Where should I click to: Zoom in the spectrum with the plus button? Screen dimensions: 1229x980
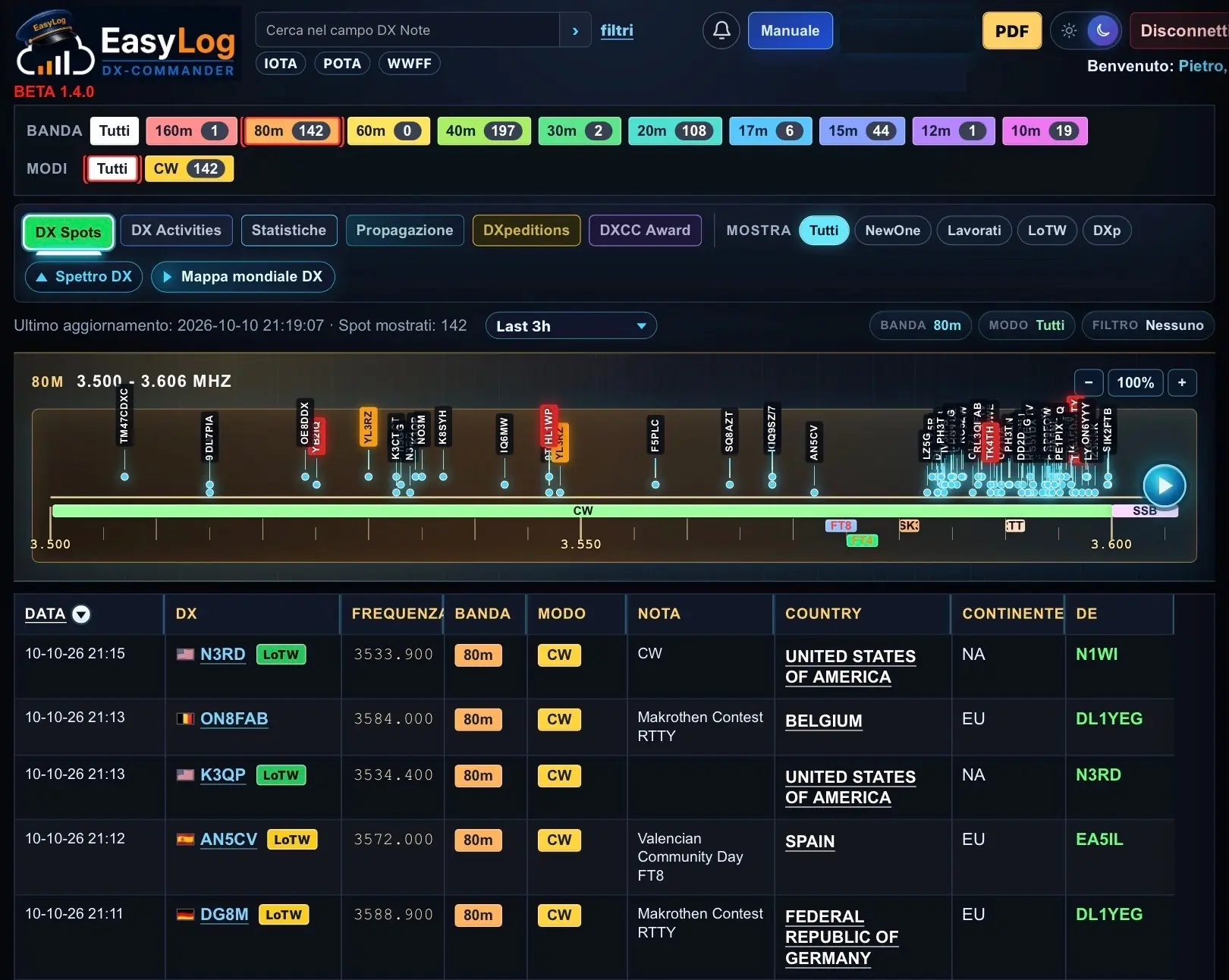(x=1182, y=382)
